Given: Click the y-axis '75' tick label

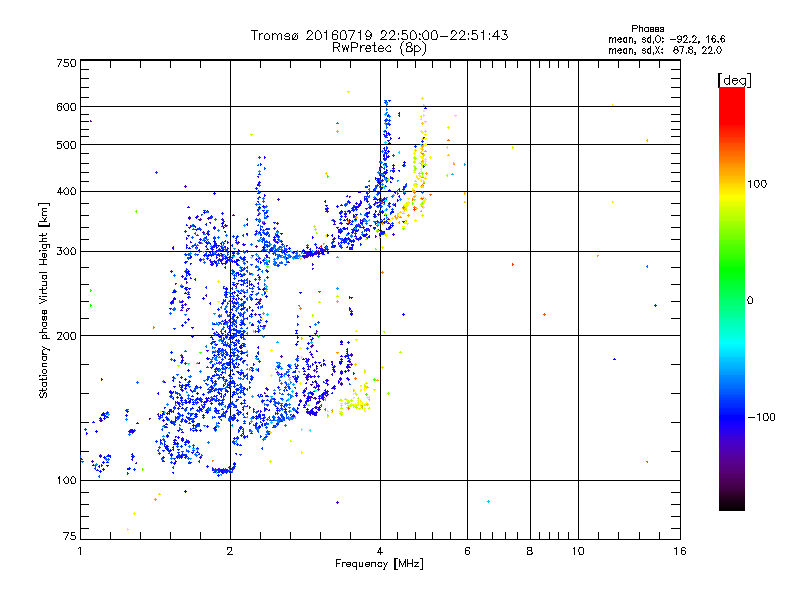Looking at the screenshot, I should [x=70, y=536].
